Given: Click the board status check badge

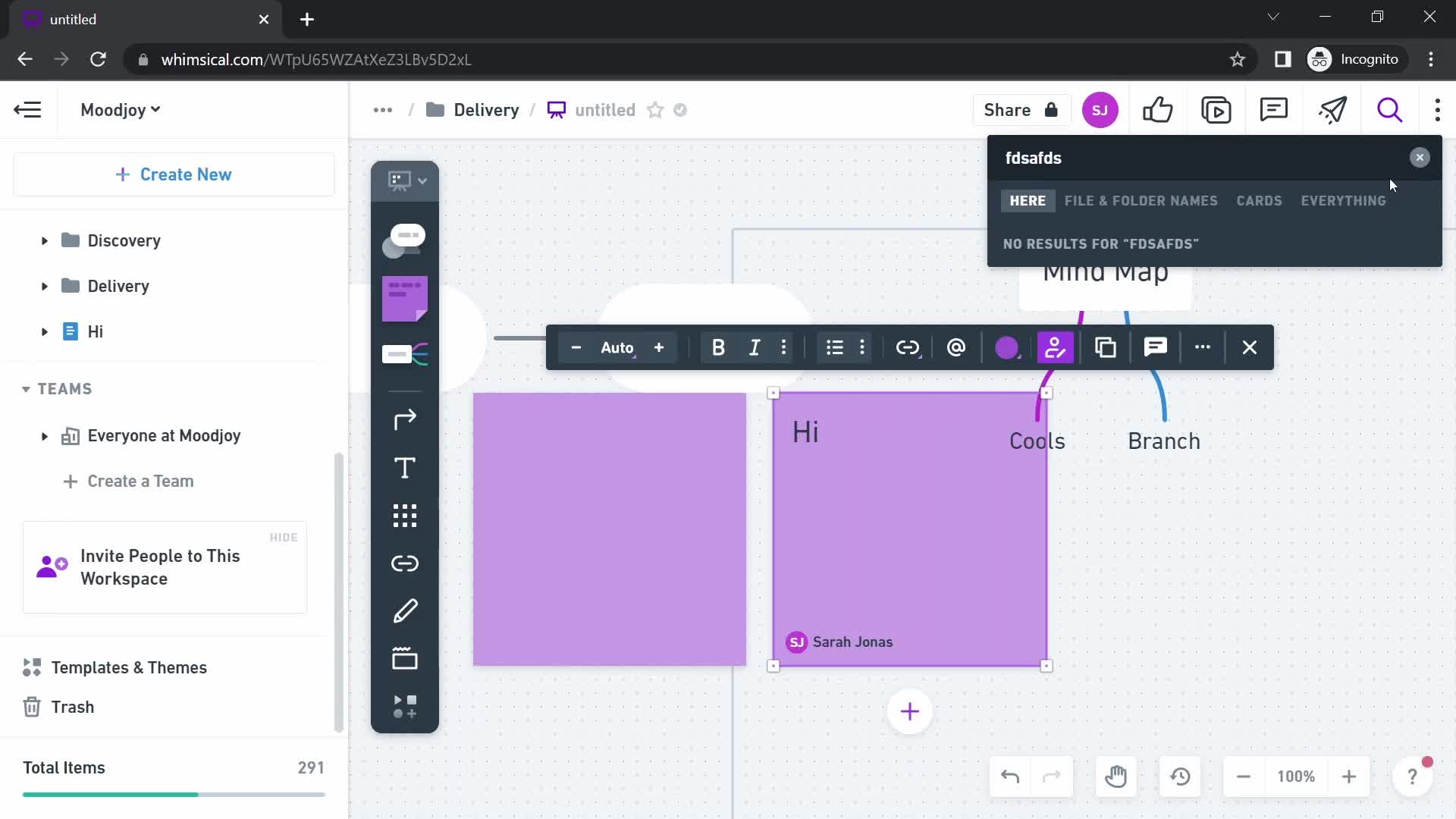Looking at the screenshot, I should pos(680,110).
